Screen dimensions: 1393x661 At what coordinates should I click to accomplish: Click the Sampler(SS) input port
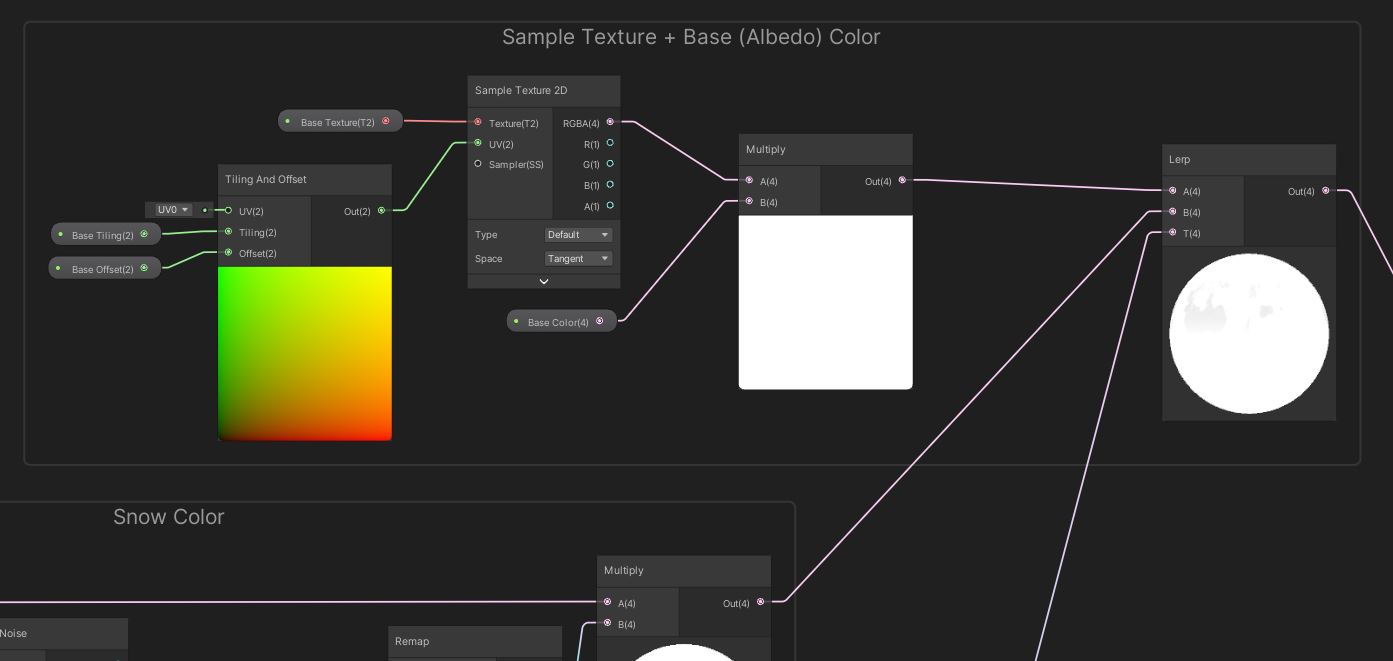[478, 164]
